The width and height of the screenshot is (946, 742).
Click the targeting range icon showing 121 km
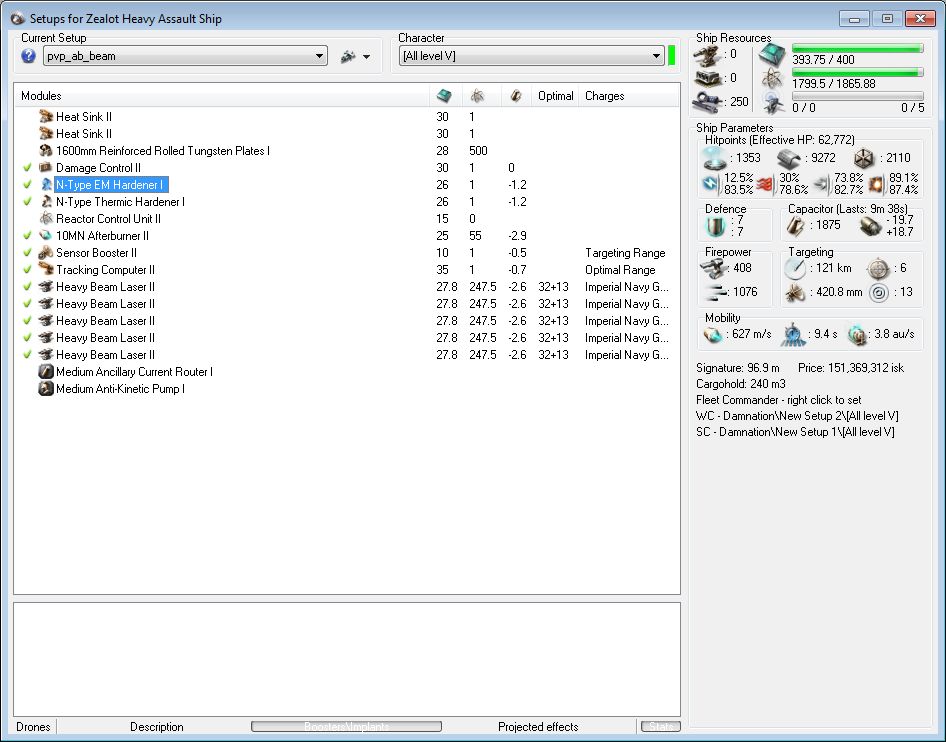[795, 268]
